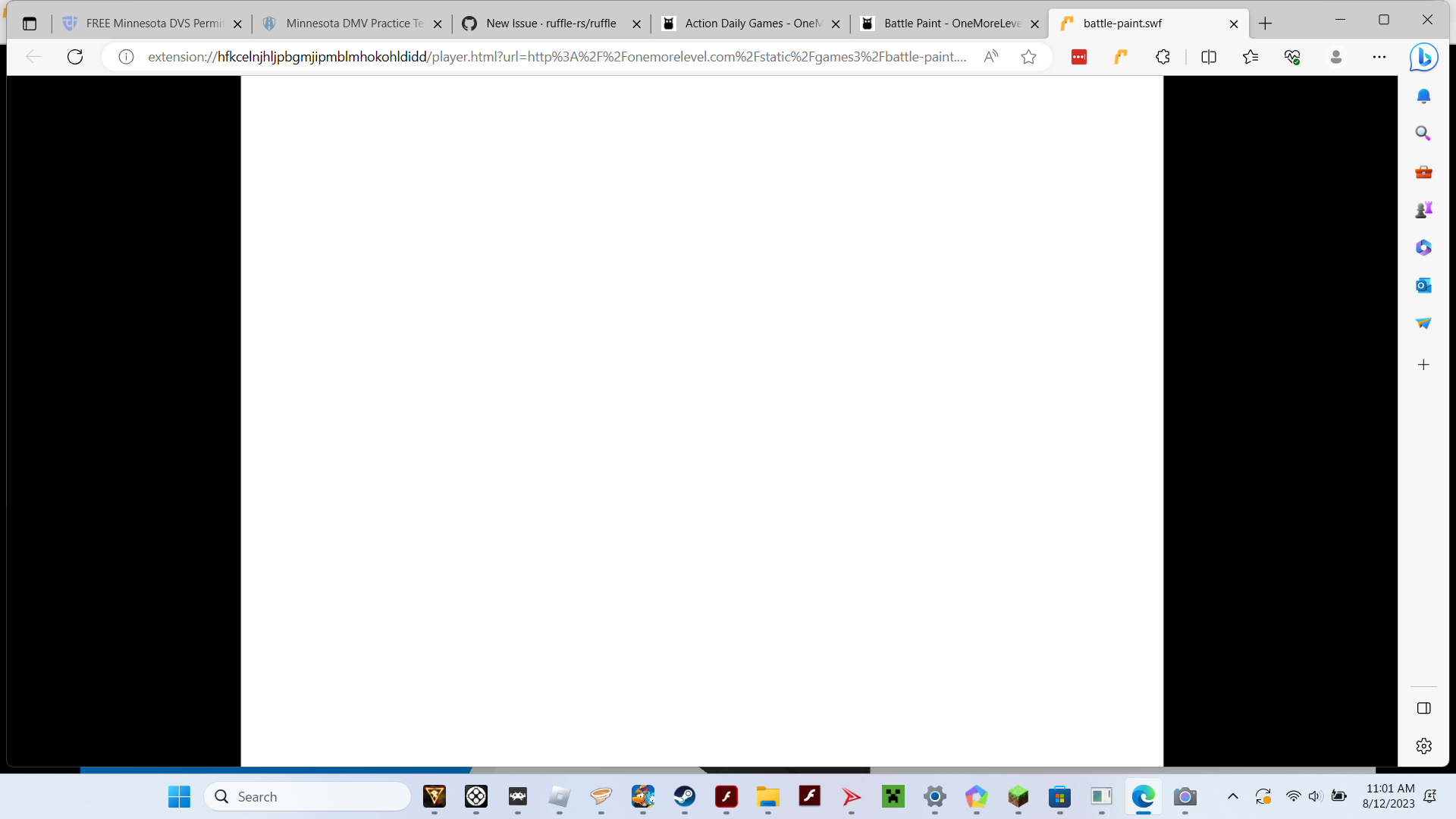Screen dimensions: 1456x819
Task: Expand site information in the address bar
Action: [126, 56]
